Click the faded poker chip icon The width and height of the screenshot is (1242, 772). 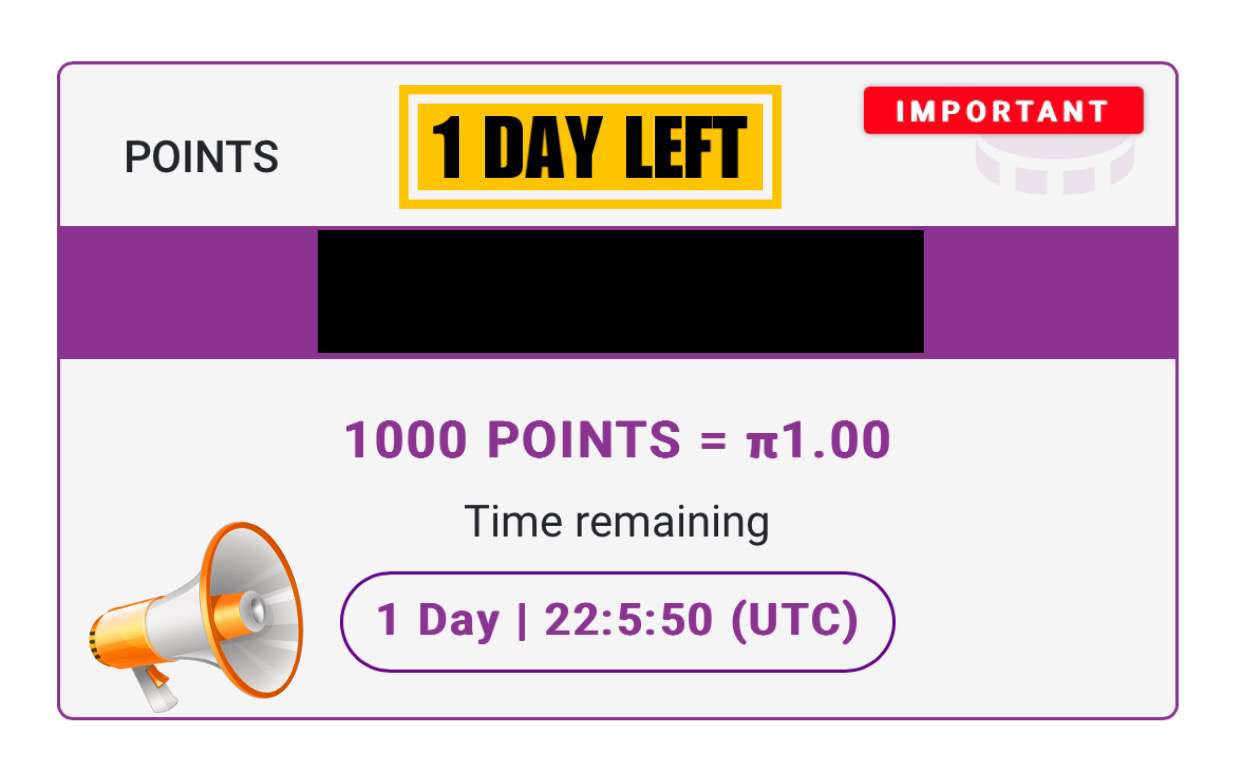point(1054,162)
